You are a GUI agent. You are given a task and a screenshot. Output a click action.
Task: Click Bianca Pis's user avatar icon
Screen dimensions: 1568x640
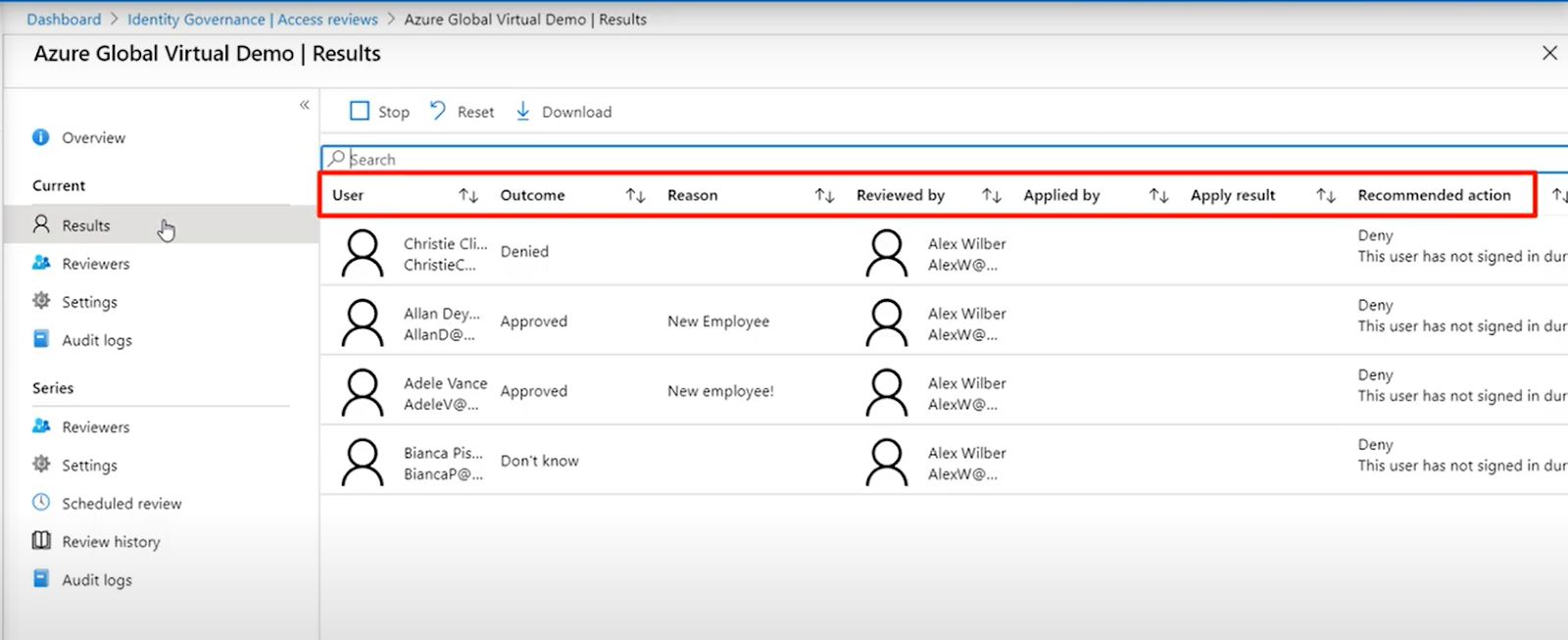(x=363, y=462)
